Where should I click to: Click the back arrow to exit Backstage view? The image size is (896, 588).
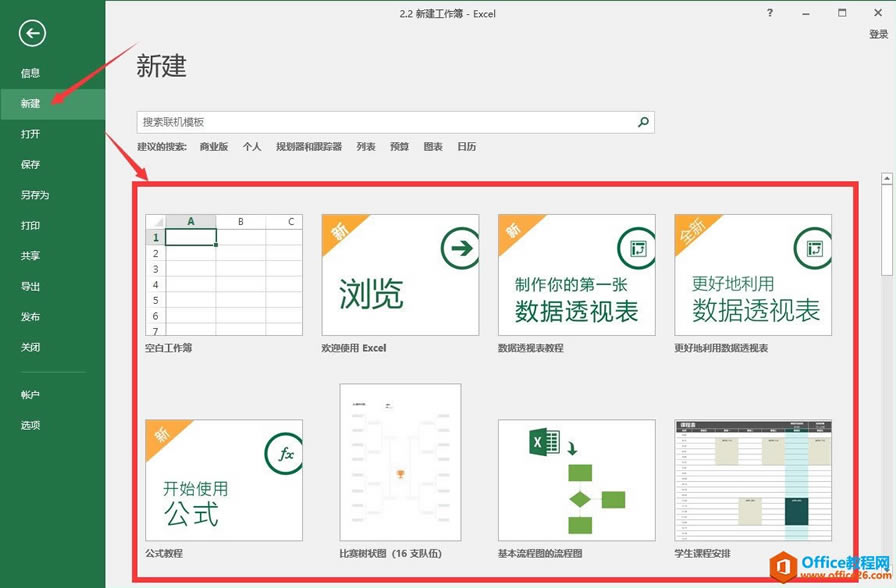point(31,33)
